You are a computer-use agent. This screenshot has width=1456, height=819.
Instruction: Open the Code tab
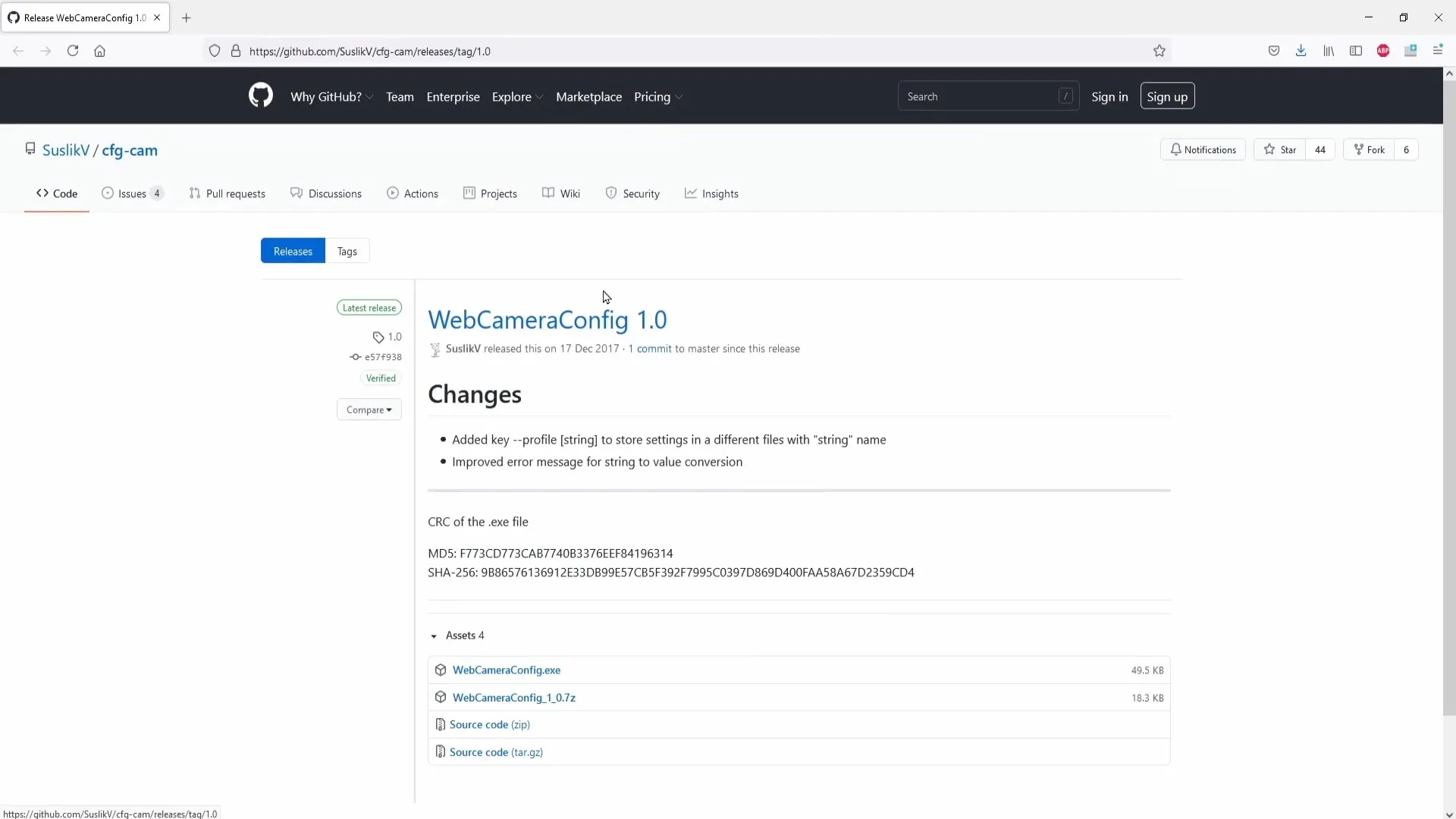click(x=57, y=193)
